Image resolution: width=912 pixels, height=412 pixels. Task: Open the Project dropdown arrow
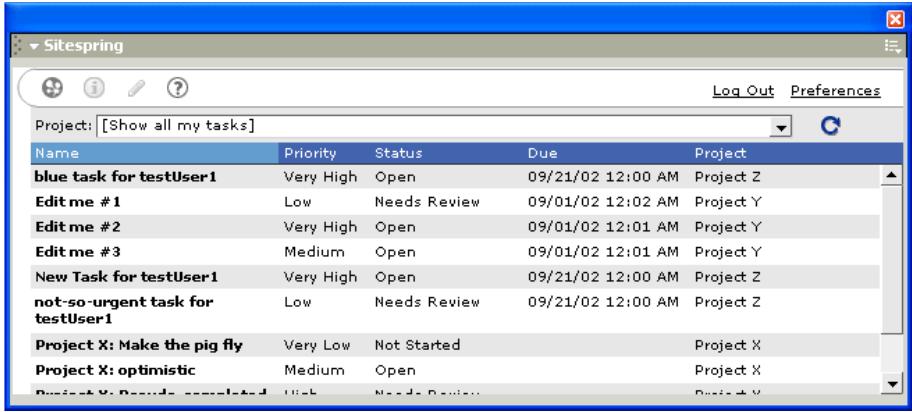tap(781, 126)
